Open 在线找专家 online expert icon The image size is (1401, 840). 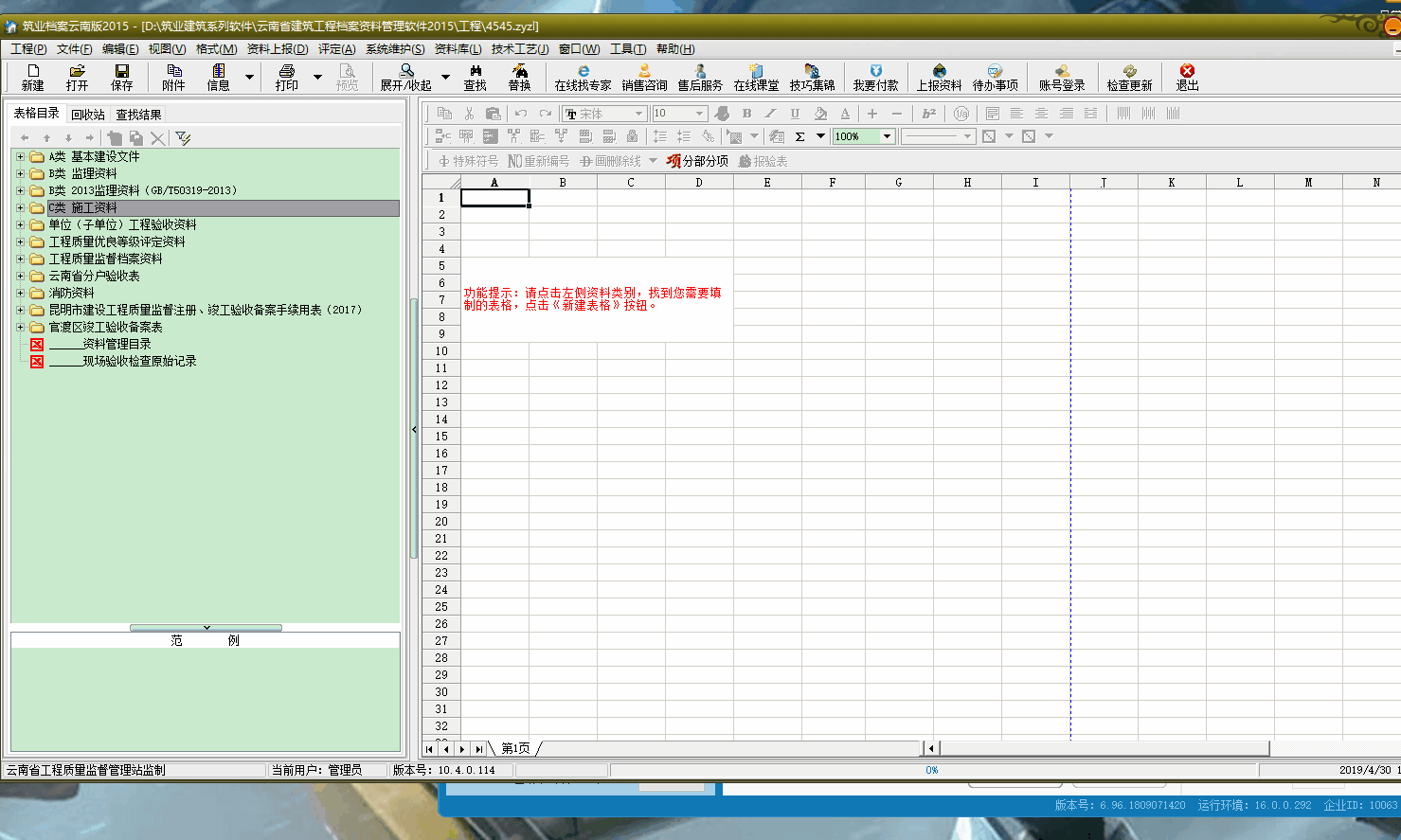coord(583,77)
